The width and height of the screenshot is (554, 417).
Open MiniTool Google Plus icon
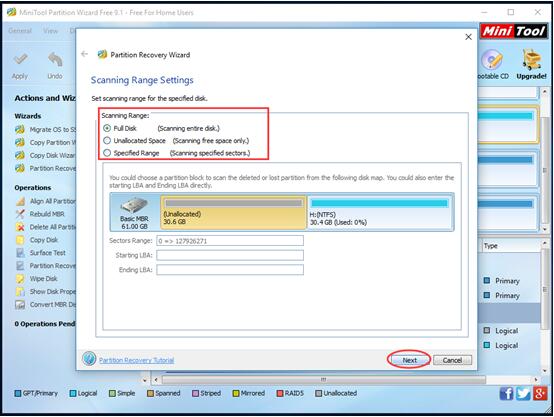[x=540, y=393]
